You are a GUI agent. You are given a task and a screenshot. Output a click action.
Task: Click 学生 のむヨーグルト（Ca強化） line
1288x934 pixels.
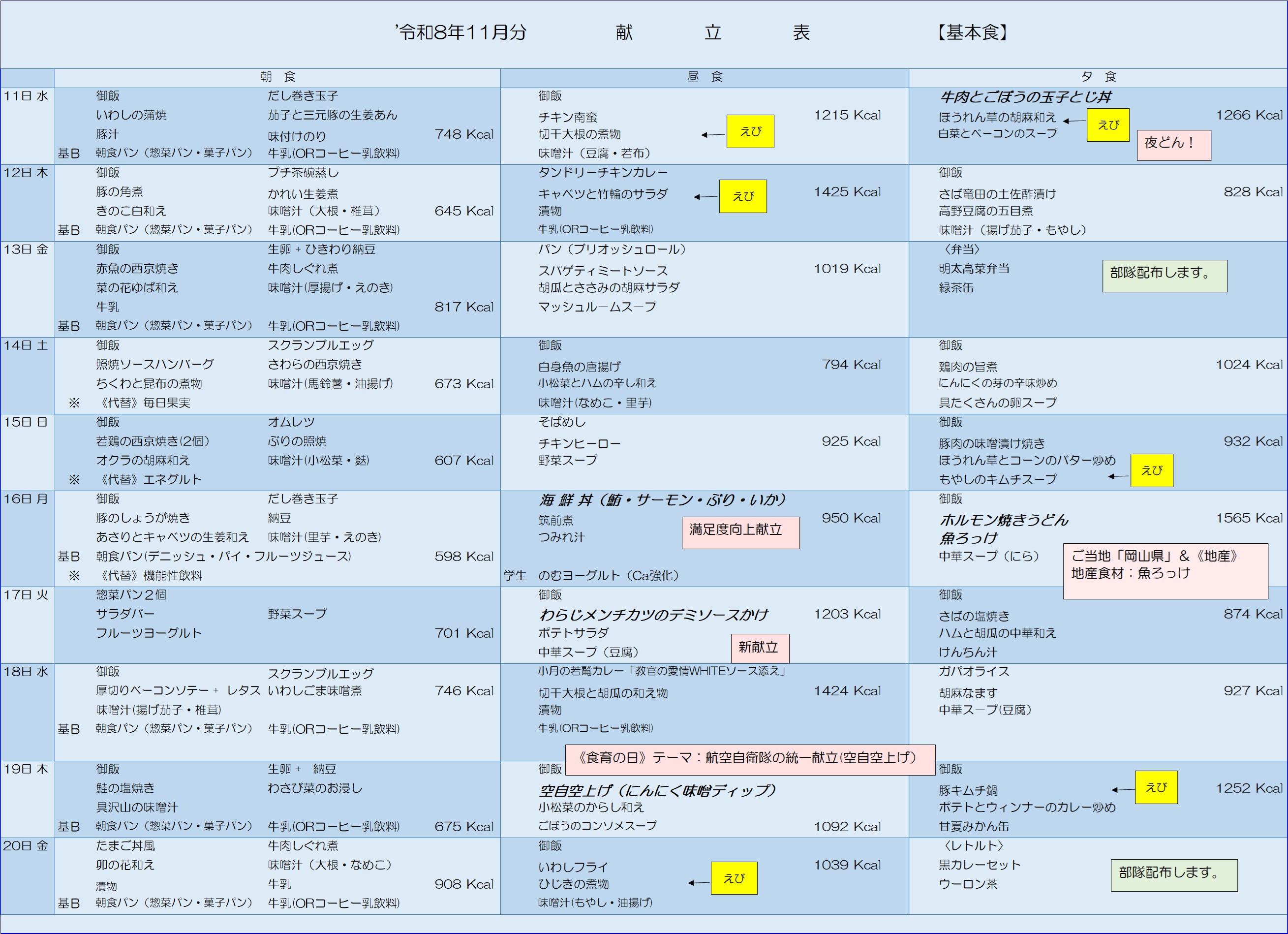click(x=591, y=576)
